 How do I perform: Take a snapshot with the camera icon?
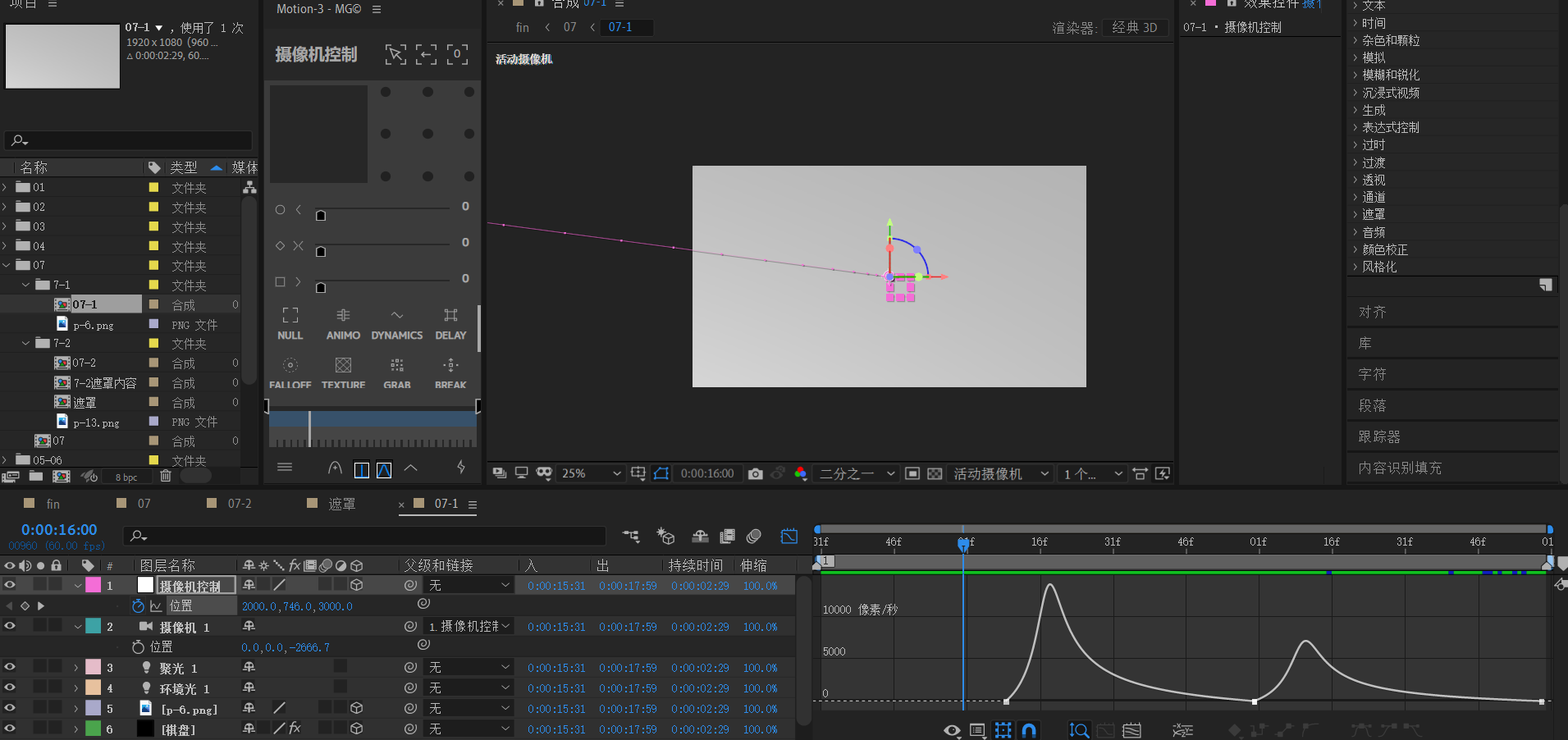click(756, 473)
